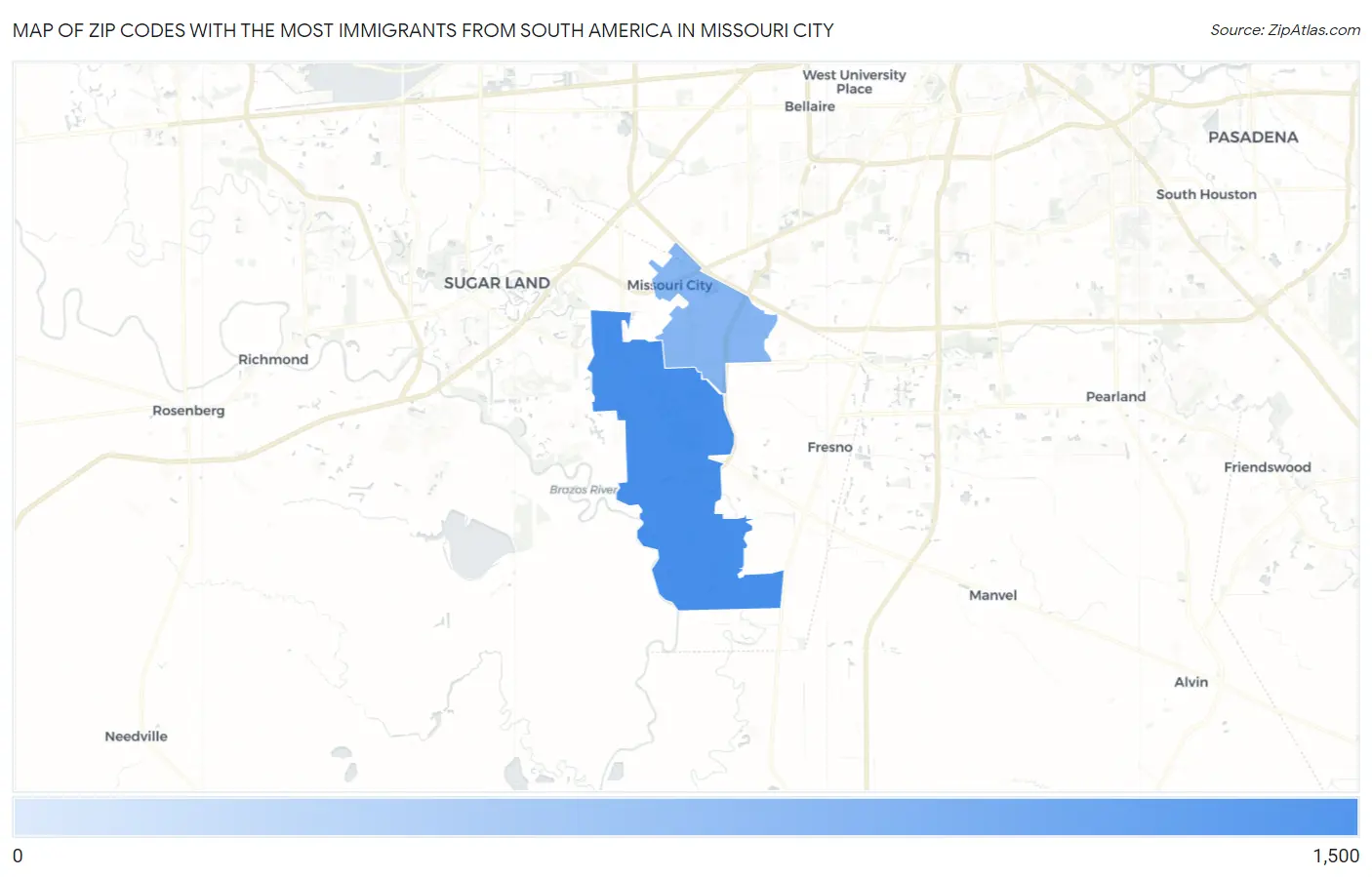Click the 'Missouri City' map label
Screen dimensions: 1372x877
669,285
